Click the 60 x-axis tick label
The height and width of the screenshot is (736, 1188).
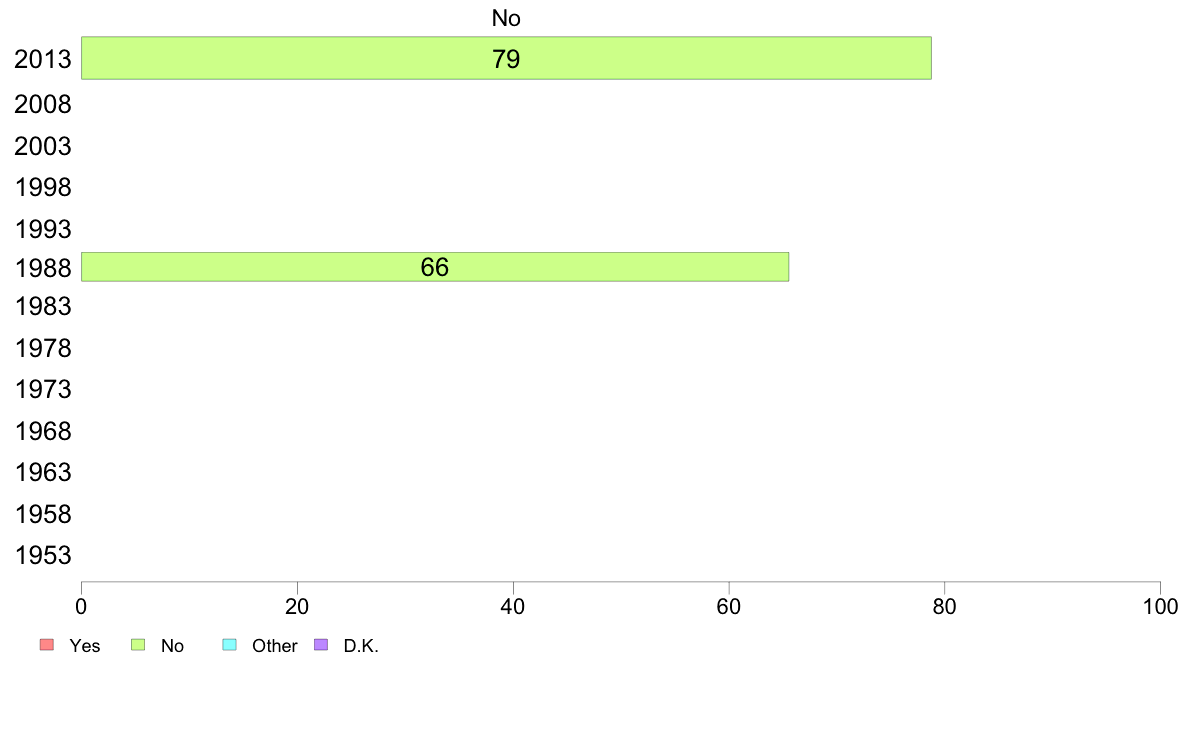[x=729, y=606]
